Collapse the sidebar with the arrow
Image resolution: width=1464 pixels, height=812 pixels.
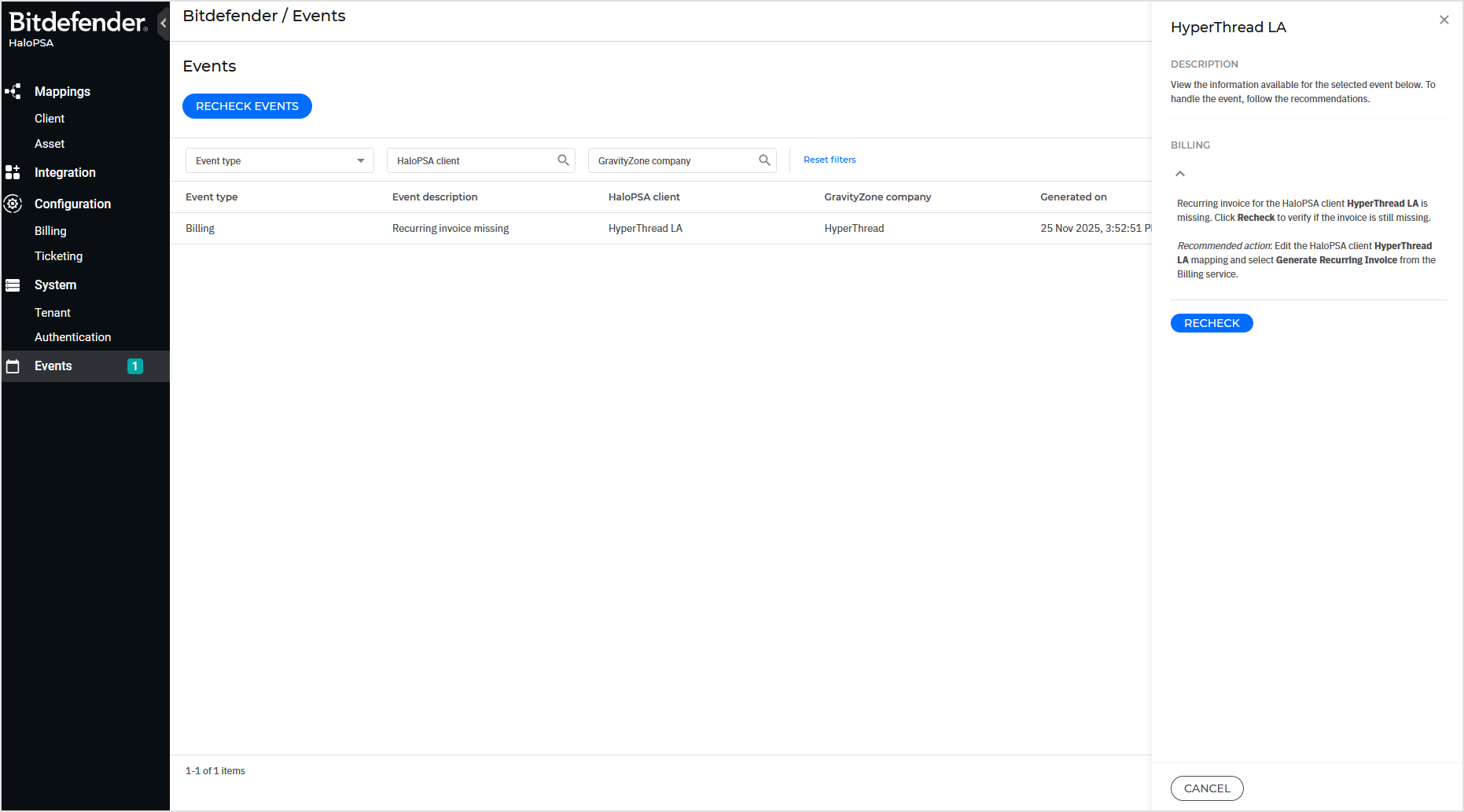(163, 23)
